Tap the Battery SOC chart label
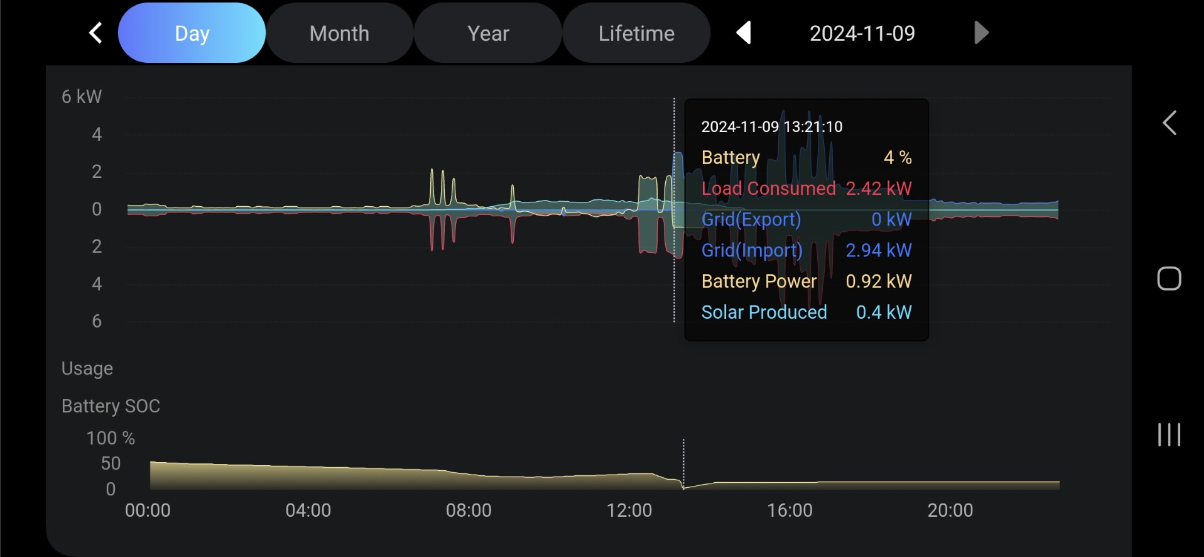Screen dimensions: 1204x557 click(x=110, y=406)
